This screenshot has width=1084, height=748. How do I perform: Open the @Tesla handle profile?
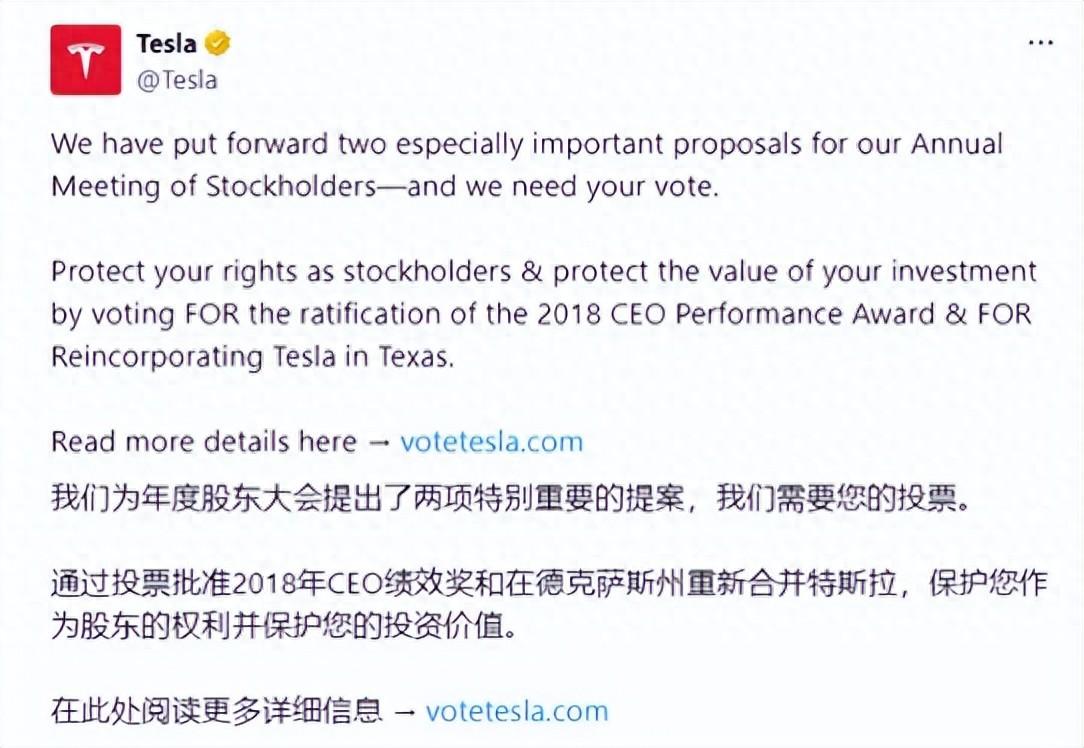[176, 80]
